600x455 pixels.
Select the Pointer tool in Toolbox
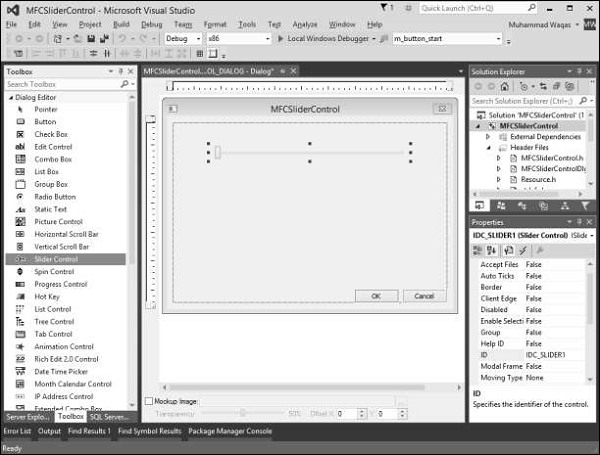tap(46, 109)
